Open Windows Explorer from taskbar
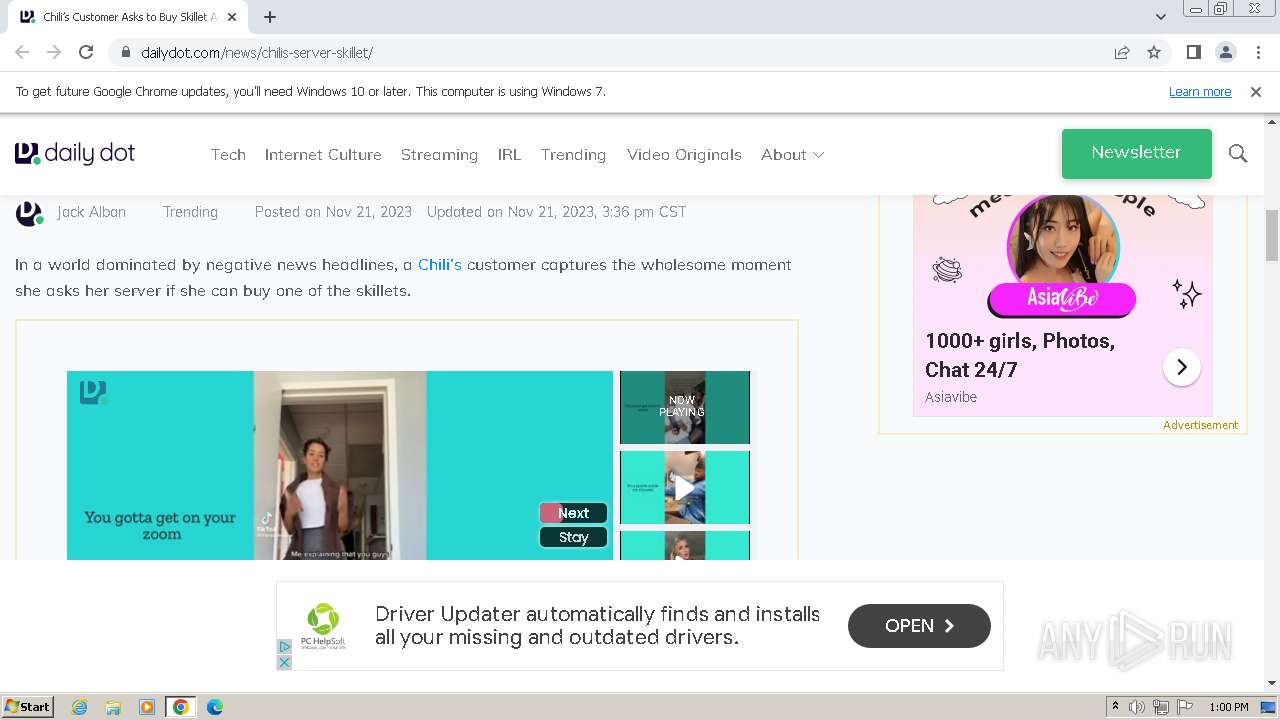 (x=113, y=707)
